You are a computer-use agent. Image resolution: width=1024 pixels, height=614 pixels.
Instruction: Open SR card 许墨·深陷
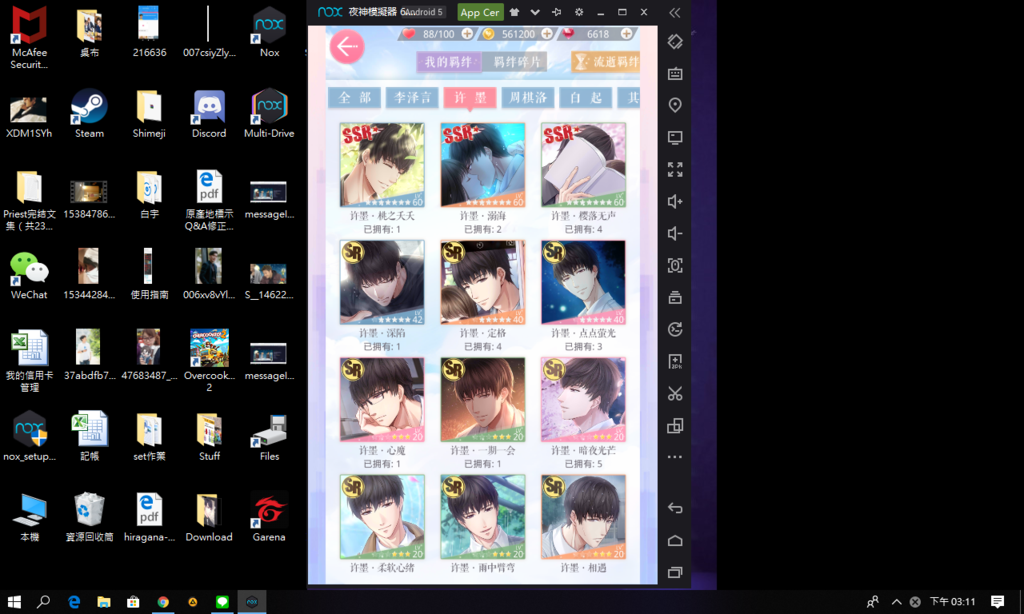382,282
